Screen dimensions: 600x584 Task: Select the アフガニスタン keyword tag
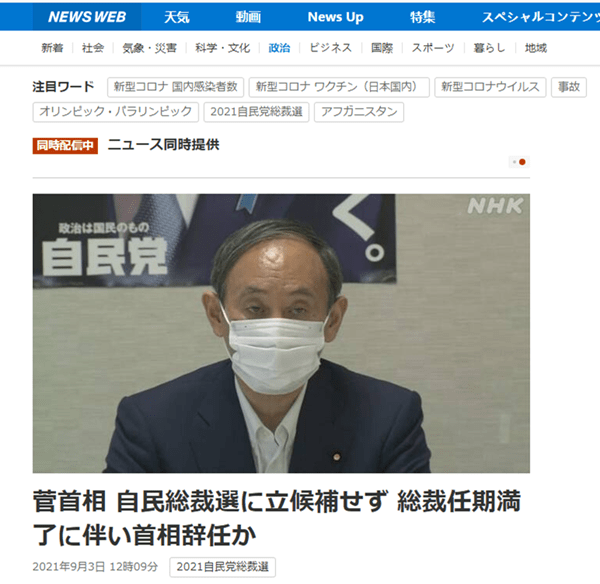[359, 112]
